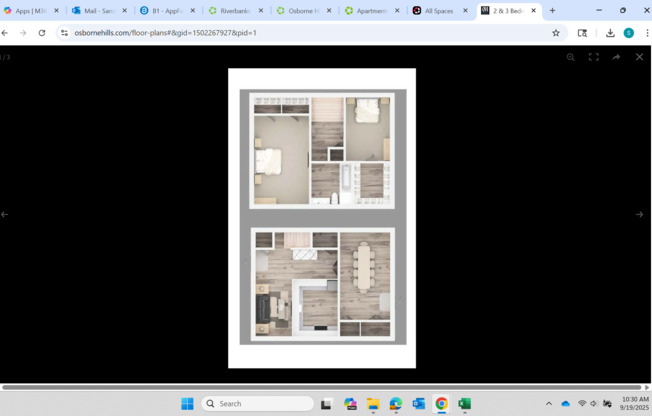Show the previous gallery image
The image size is (652, 416).
5,215
